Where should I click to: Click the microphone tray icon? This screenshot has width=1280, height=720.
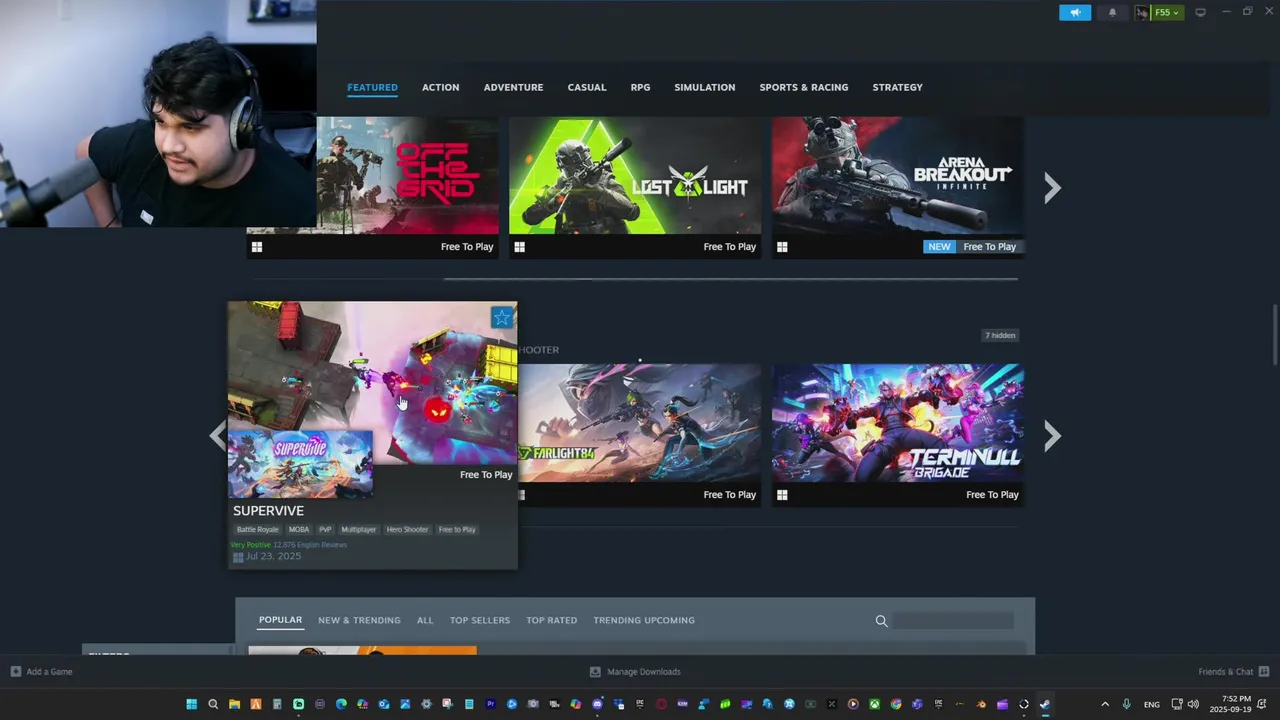coord(1126,704)
